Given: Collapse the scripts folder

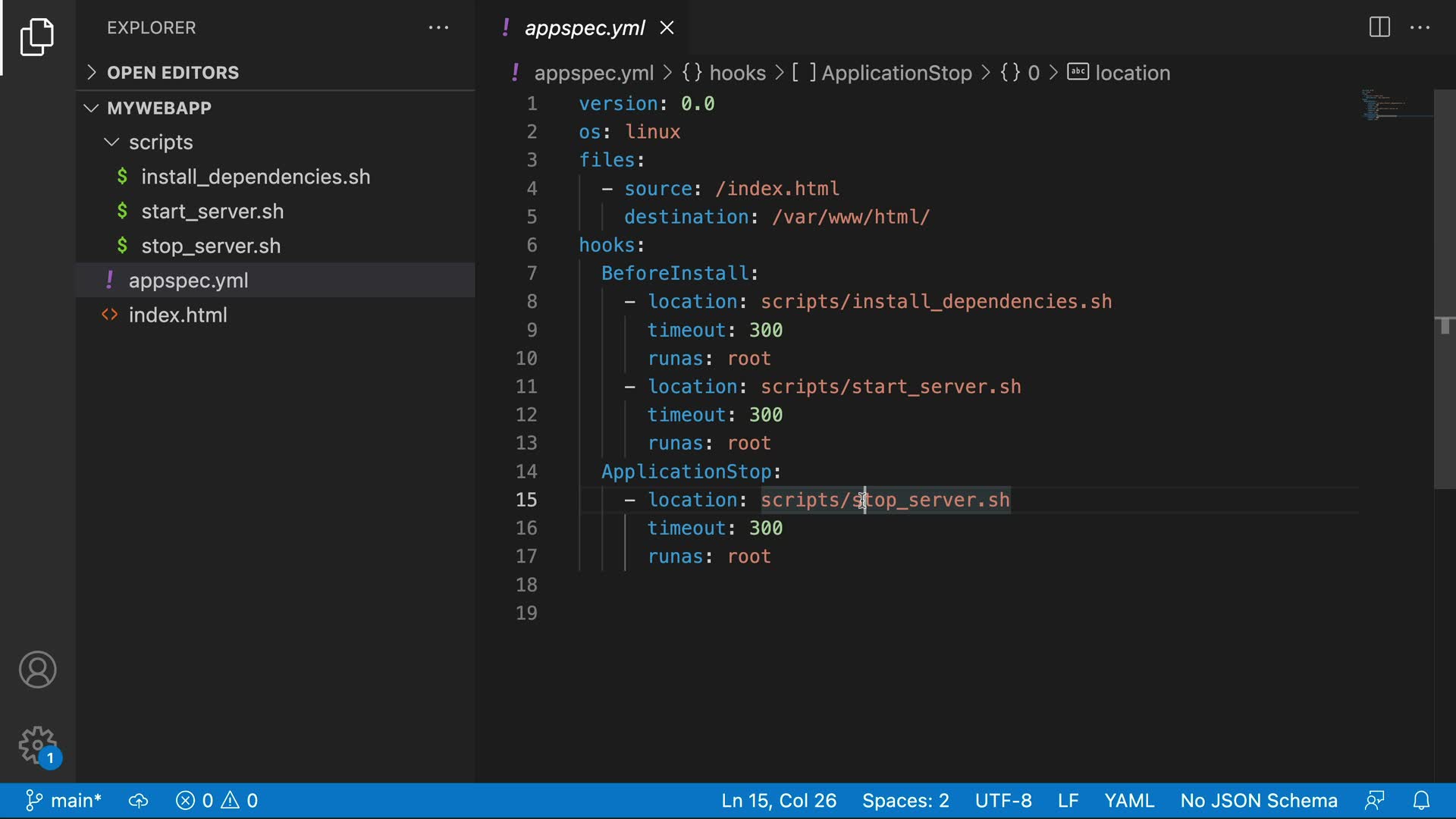Looking at the screenshot, I should [x=160, y=143].
